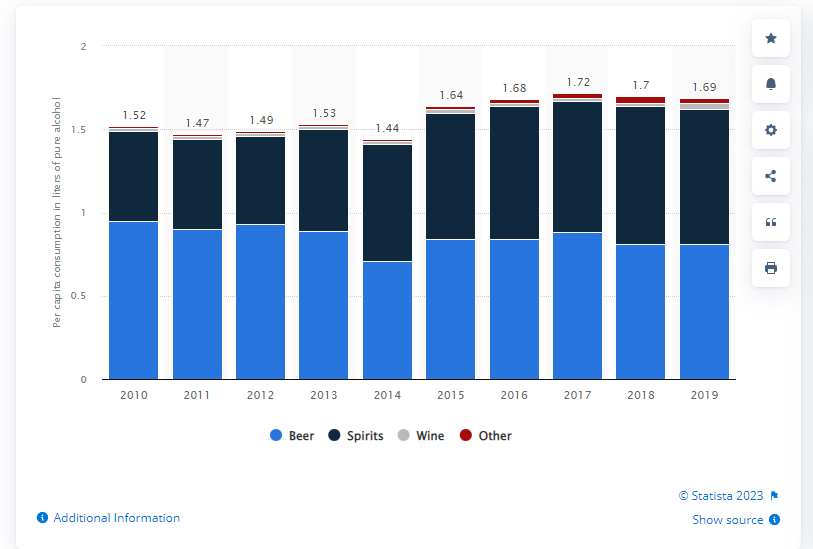
Task: Click the print chart icon
Action: [x=770, y=268]
